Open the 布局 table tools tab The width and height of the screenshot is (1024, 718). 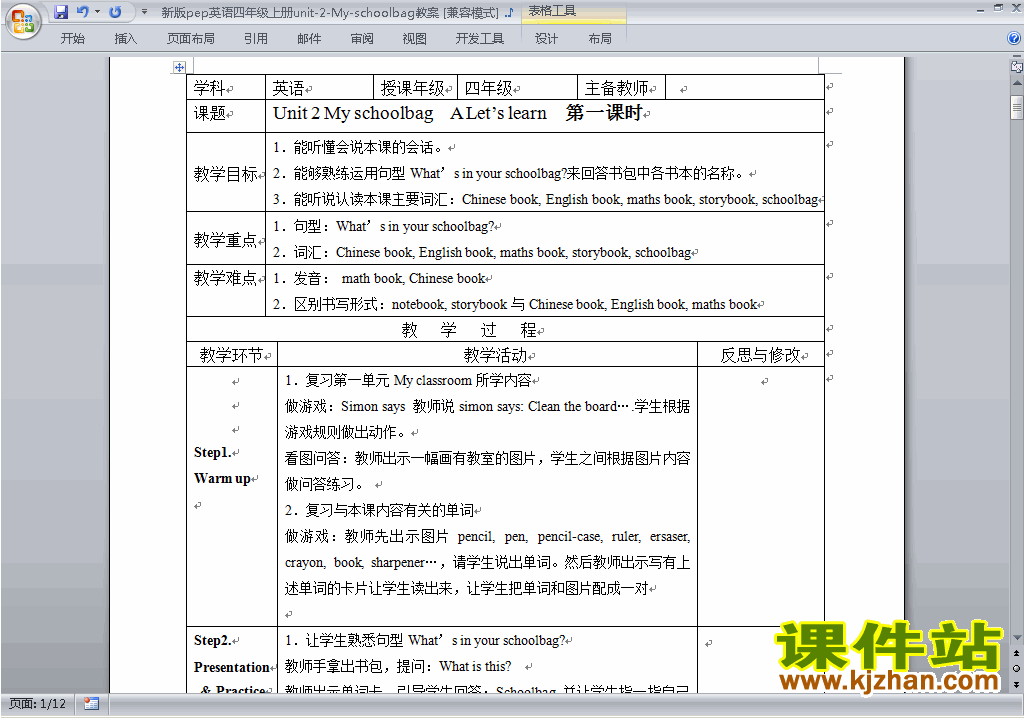(600, 39)
